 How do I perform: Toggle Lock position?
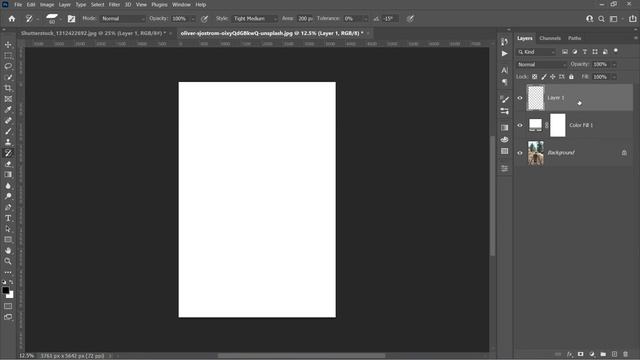[x=553, y=77]
